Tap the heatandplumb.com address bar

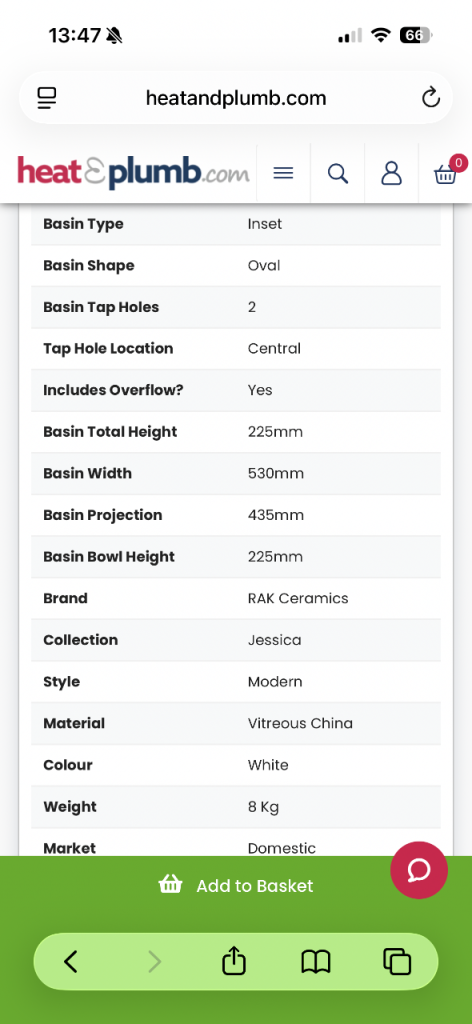[x=236, y=98]
